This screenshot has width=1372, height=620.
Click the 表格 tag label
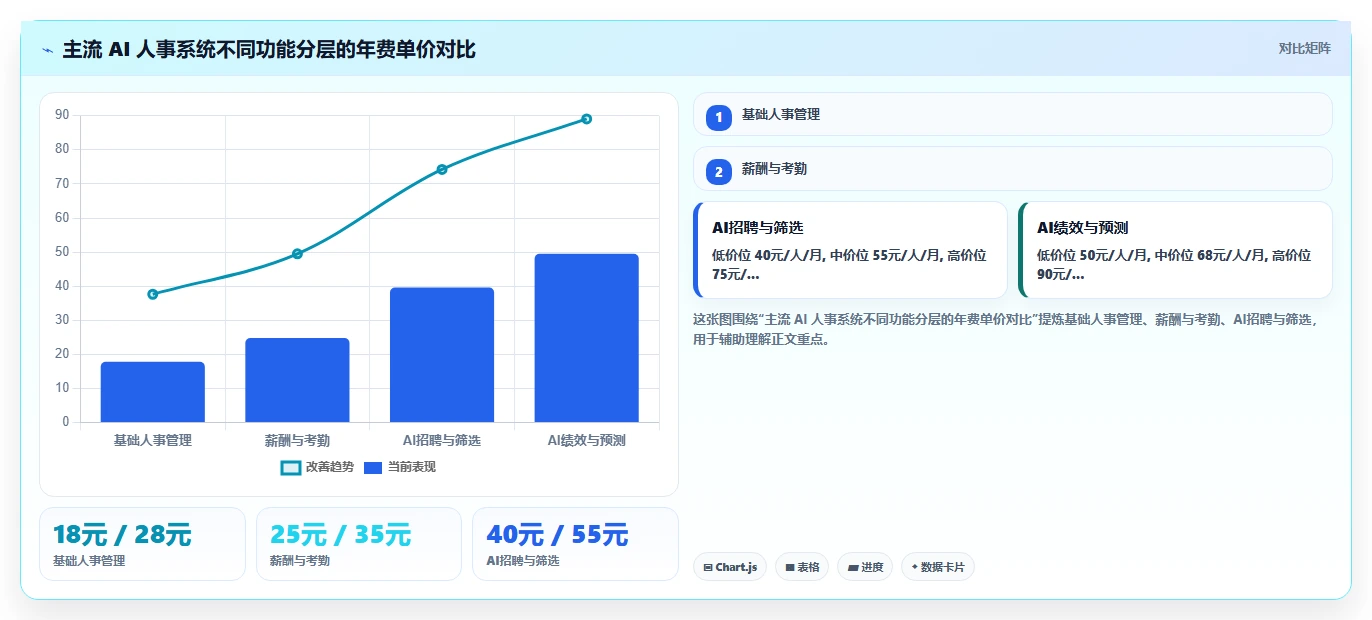(808, 567)
